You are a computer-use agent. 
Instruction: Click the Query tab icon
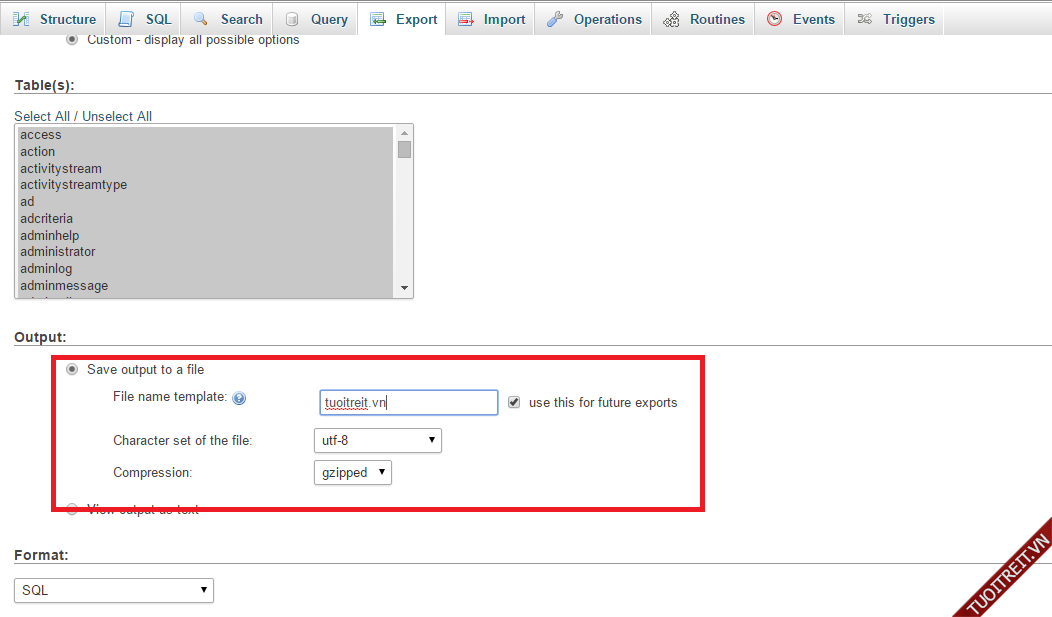pos(292,19)
